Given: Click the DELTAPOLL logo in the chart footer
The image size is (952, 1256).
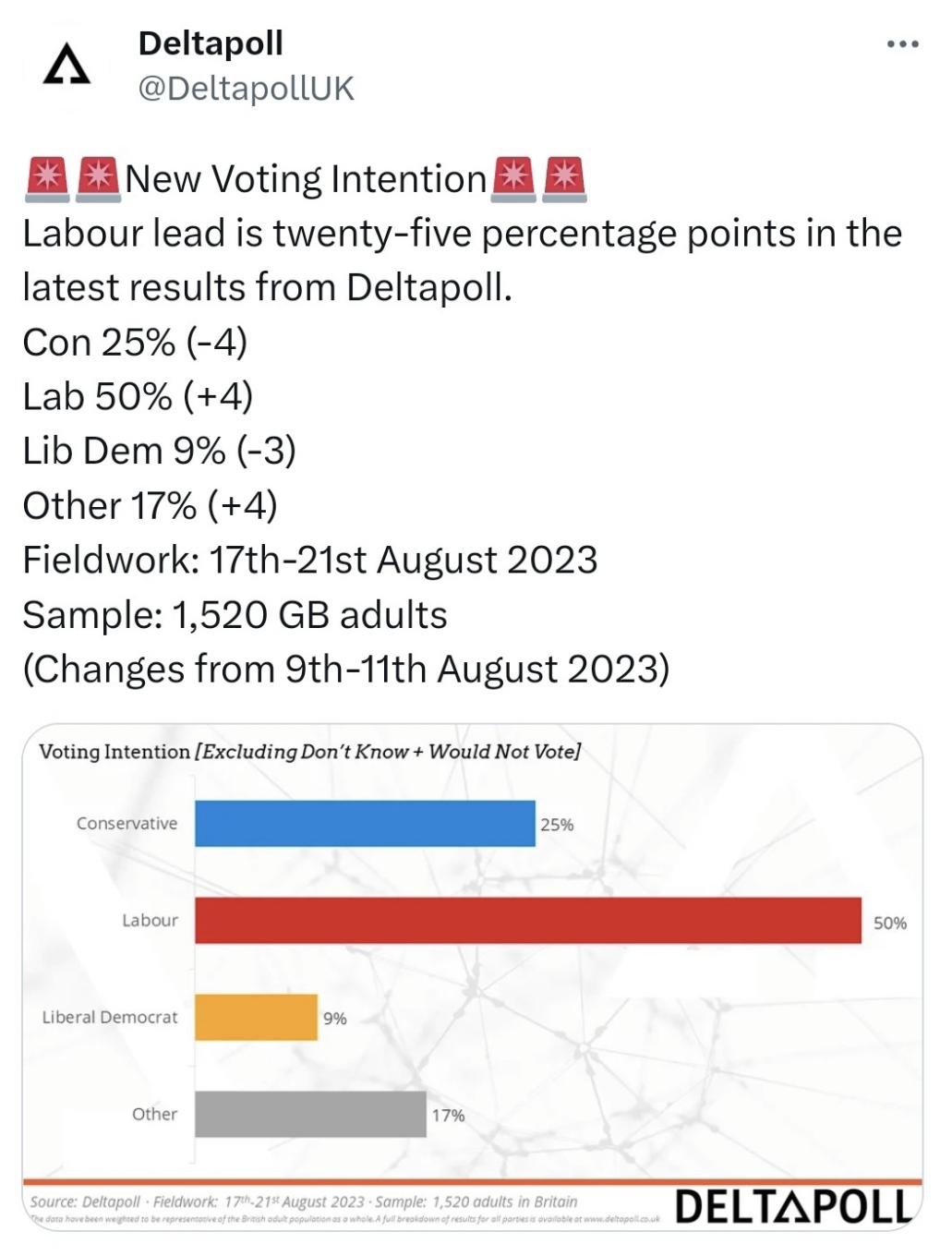Looking at the screenshot, I should [x=794, y=1206].
